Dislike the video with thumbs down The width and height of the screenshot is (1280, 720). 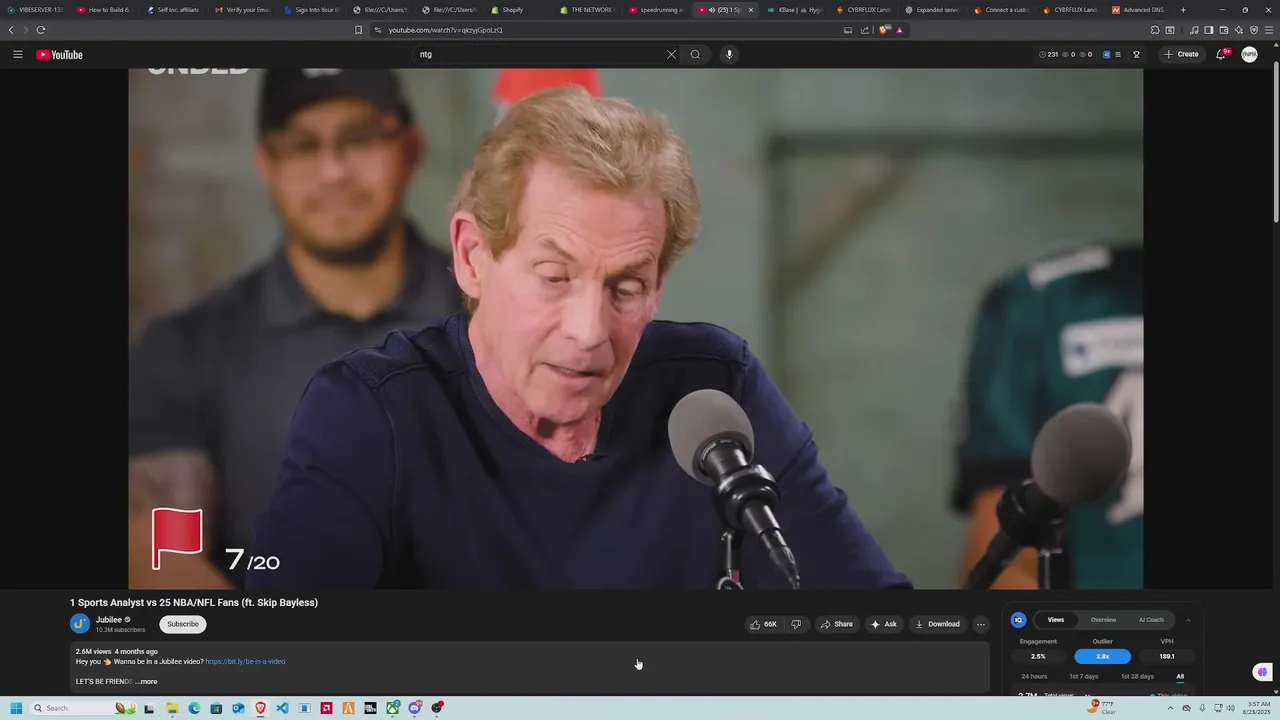[796, 624]
